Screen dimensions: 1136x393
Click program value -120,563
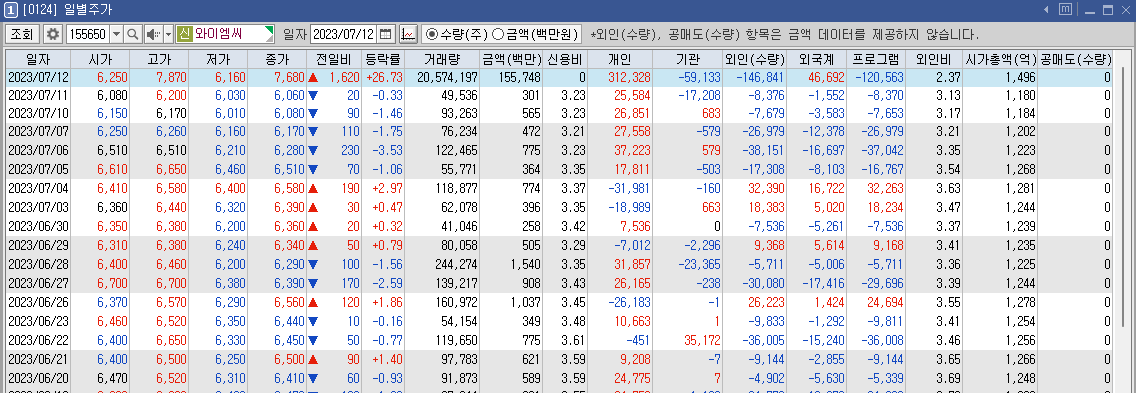point(879,77)
